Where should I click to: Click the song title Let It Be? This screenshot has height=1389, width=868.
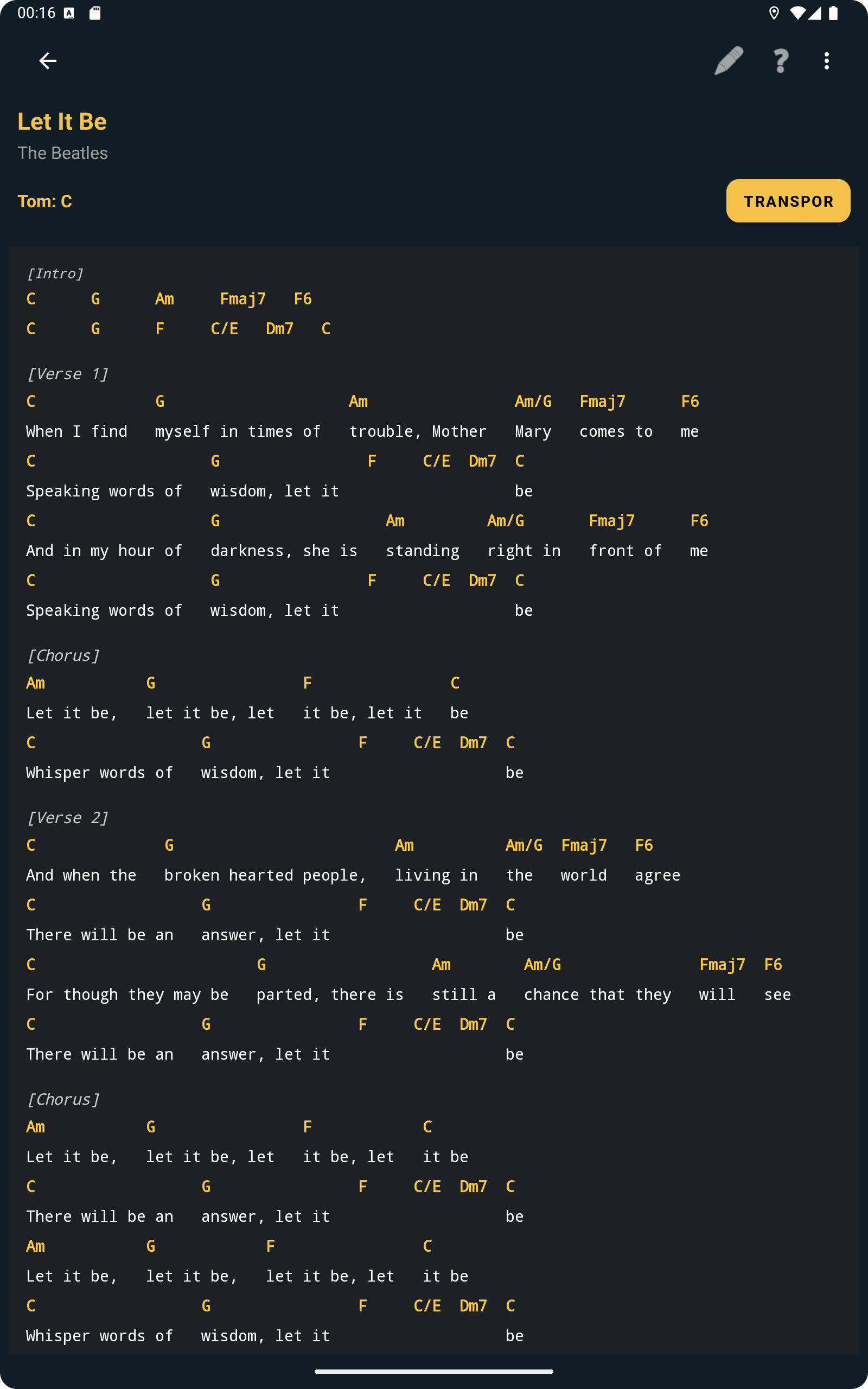click(x=62, y=121)
